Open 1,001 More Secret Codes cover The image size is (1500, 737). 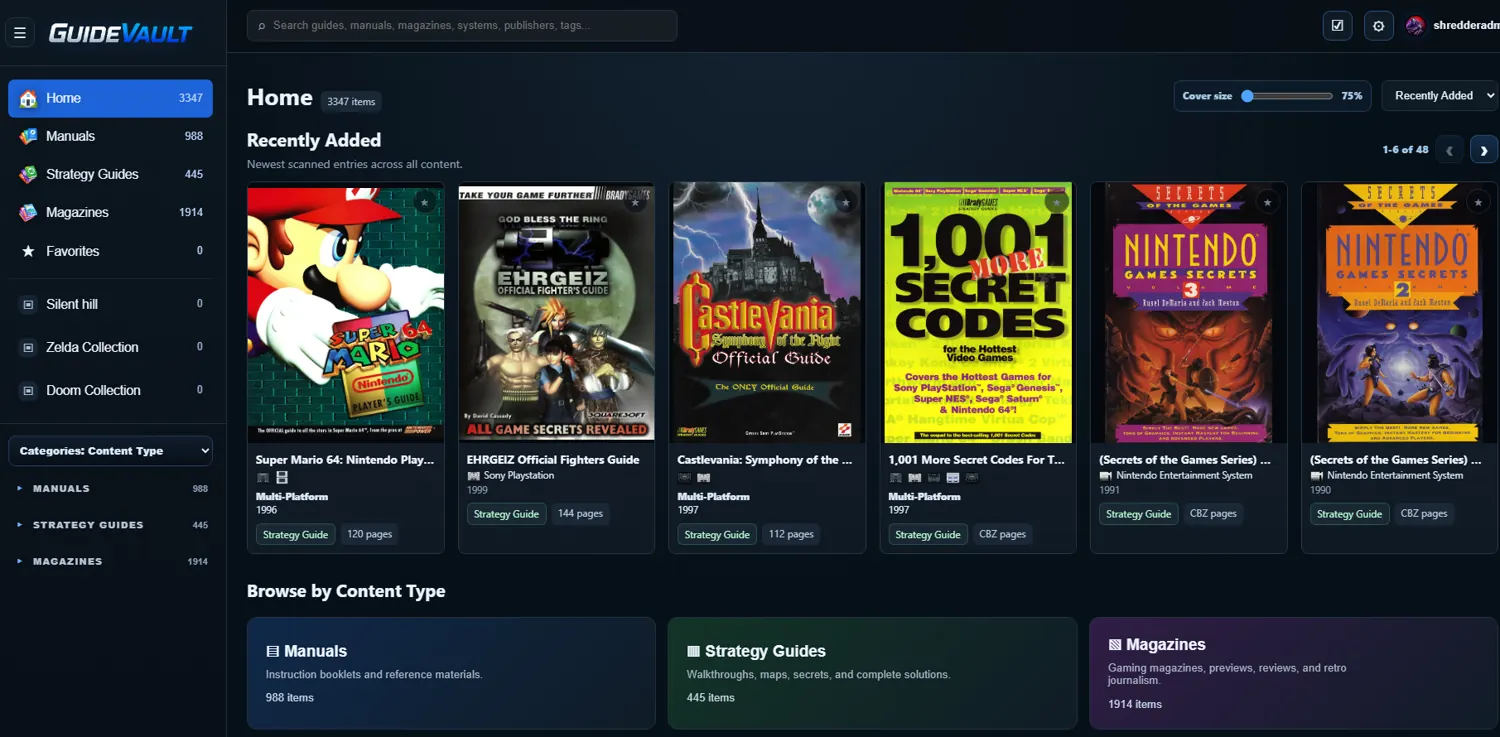tap(979, 312)
